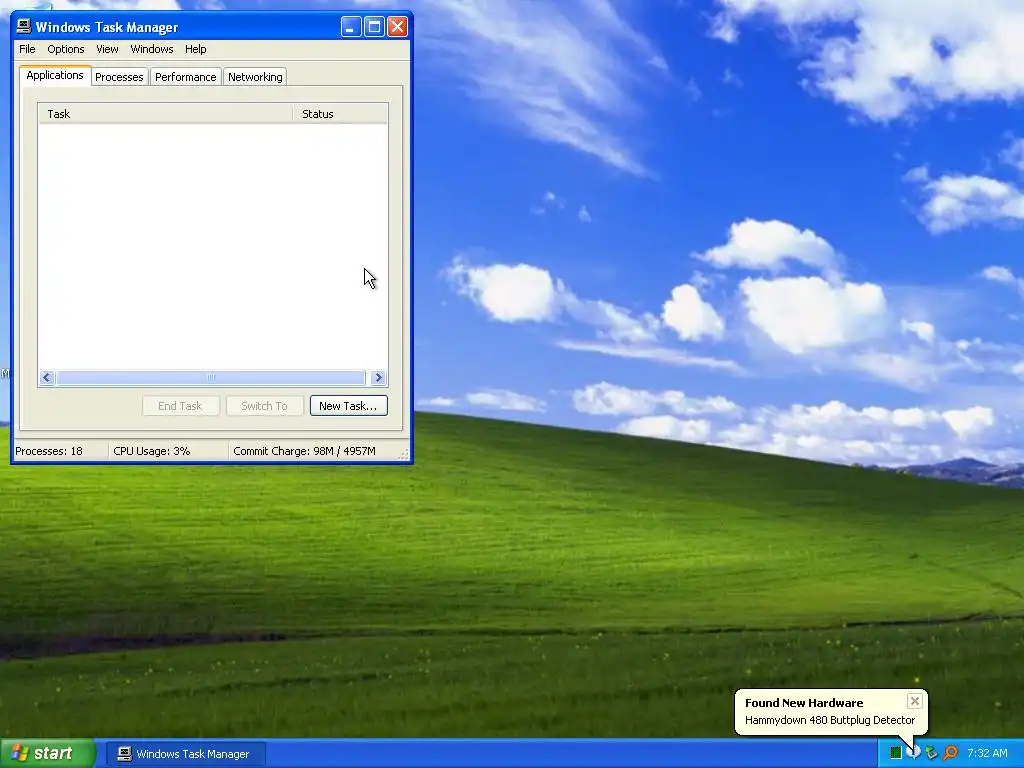
Task: Click the CPU Usage: 3% status entry
Action: (168, 451)
